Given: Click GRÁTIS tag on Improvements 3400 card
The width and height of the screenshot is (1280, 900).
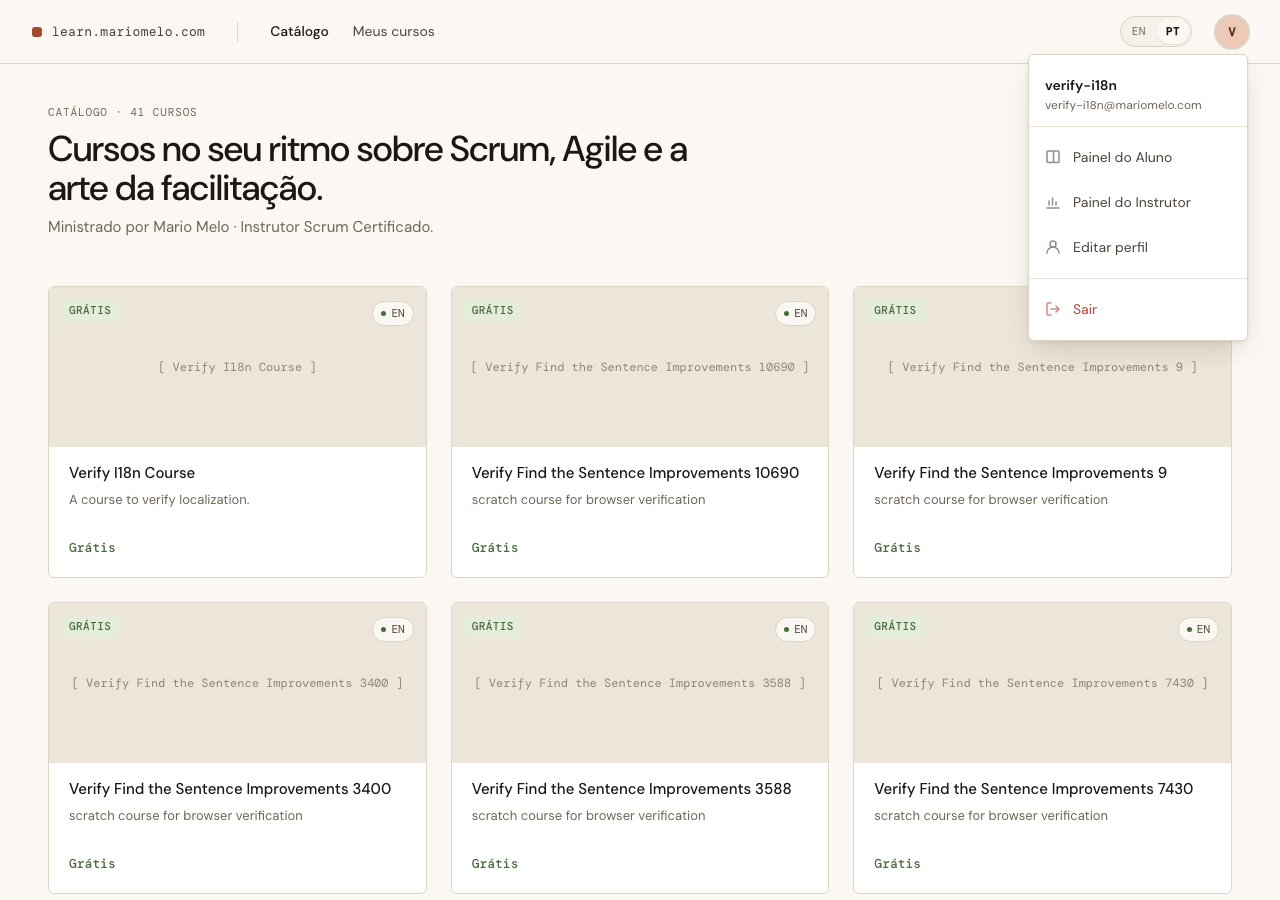Looking at the screenshot, I should tap(90, 627).
